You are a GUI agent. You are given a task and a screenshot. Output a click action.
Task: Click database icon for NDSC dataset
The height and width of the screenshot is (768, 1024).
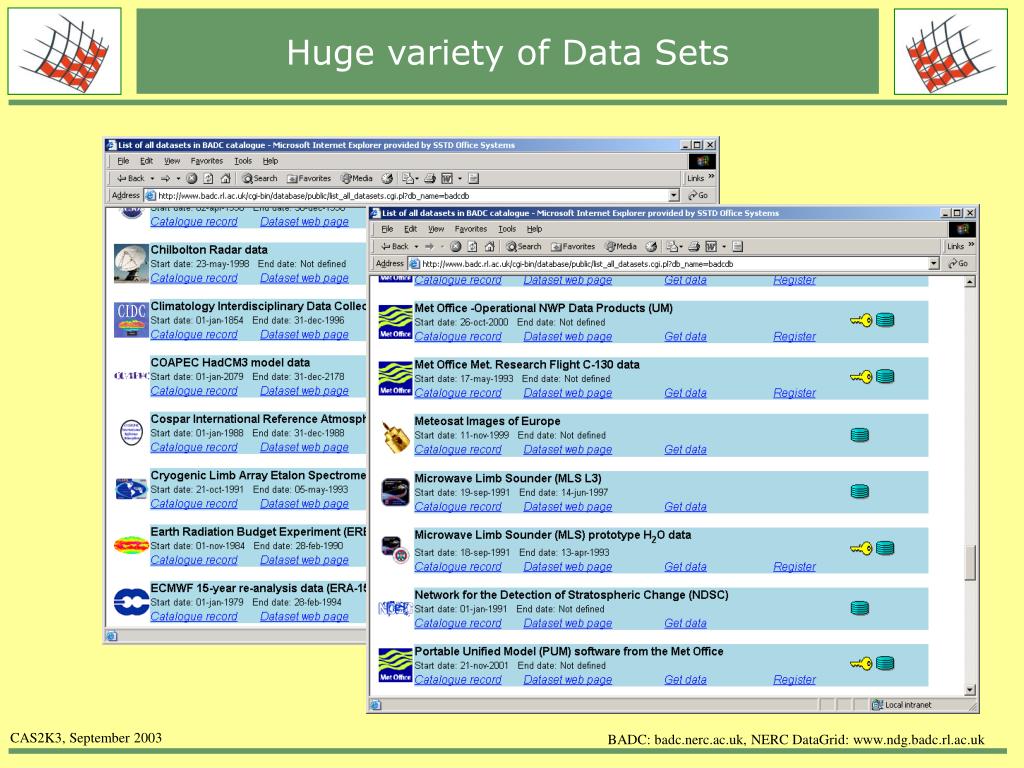pyautogui.click(x=860, y=608)
